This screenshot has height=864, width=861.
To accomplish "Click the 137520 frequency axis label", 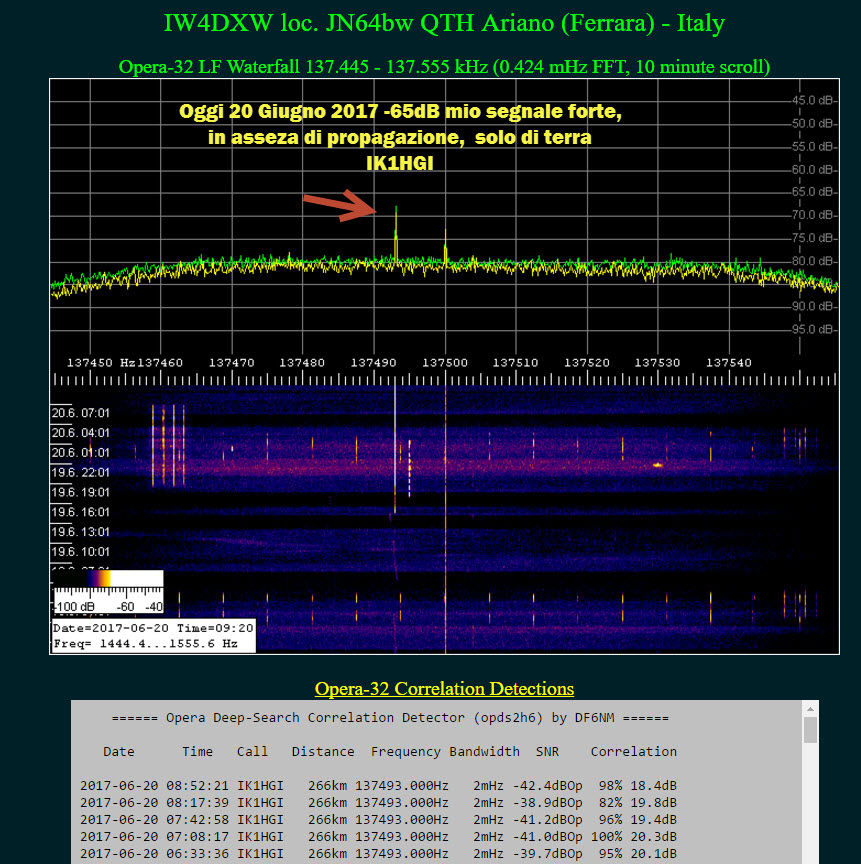I will pos(587,363).
